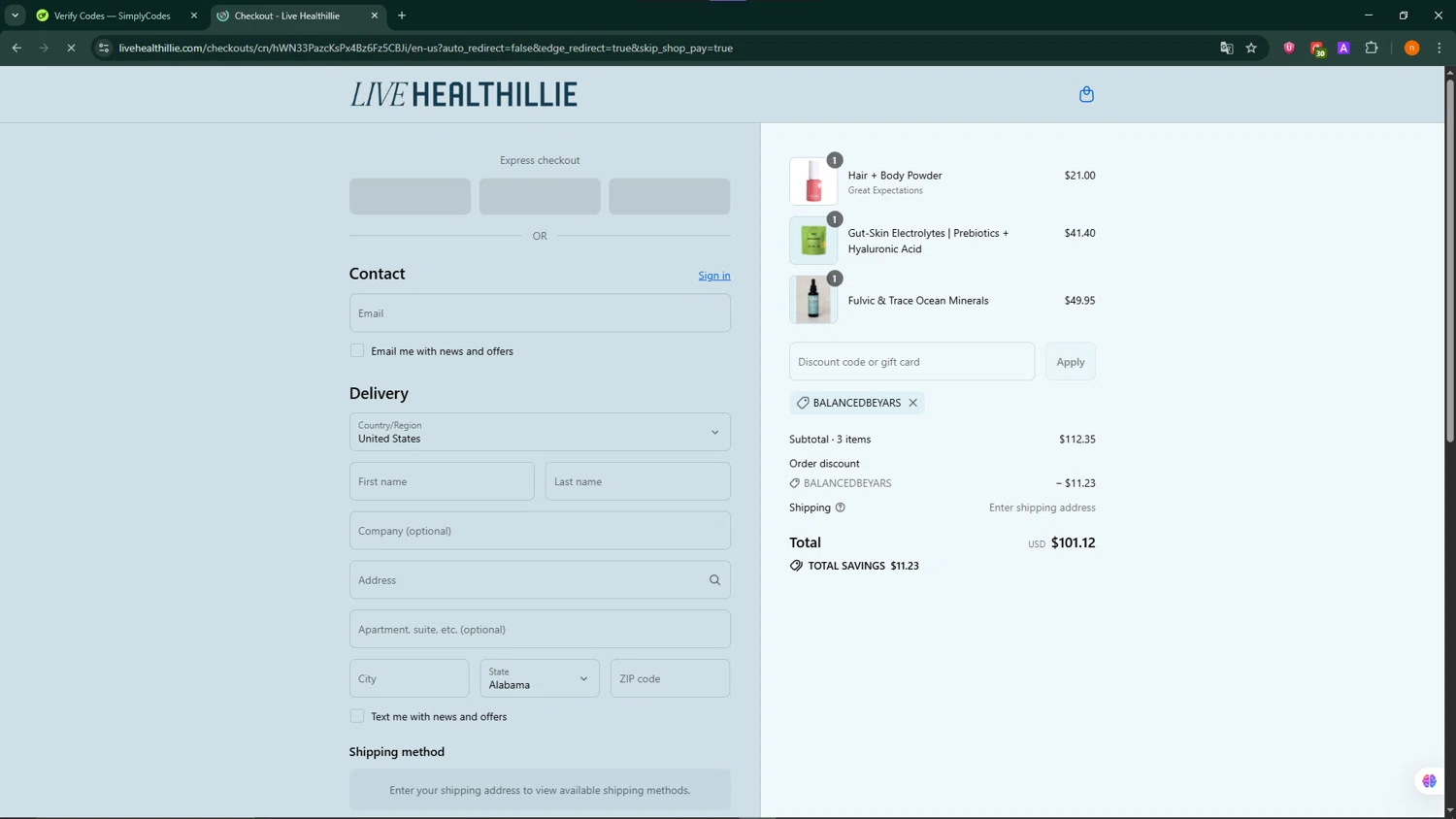
Task: Remove the BALANCEDBEYARS discount code tag
Action: [912, 403]
